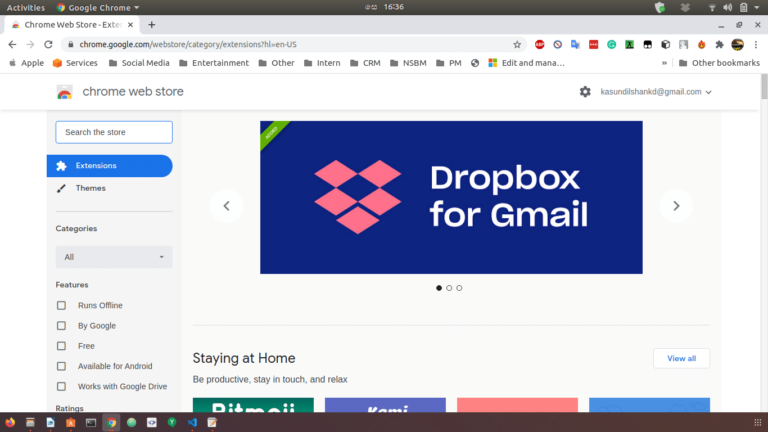Open Ubuntu Software from the dock
The width and height of the screenshot is (768, 432).
coord(71,422)
